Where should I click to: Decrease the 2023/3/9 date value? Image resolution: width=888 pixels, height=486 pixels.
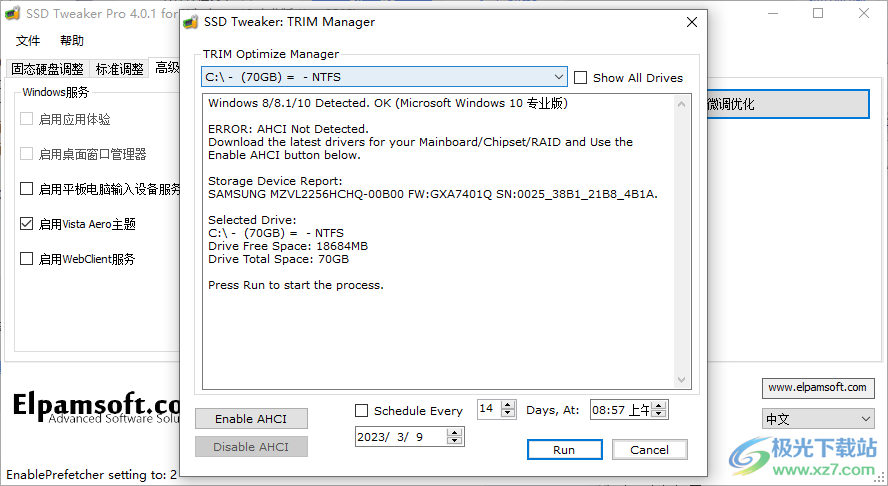point(455,441)
